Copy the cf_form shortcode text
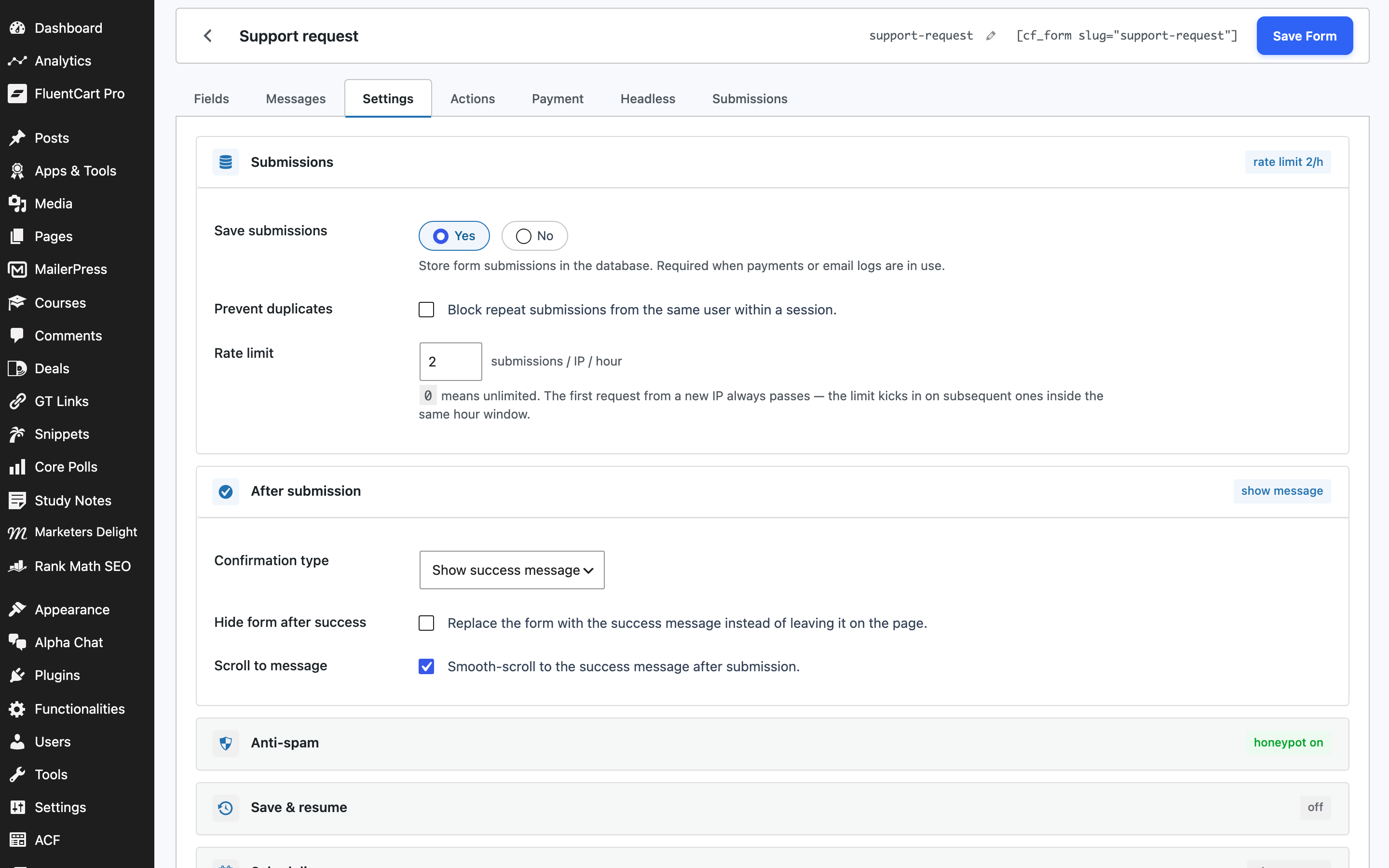1389x868 pixels. tap(1126, 36)
